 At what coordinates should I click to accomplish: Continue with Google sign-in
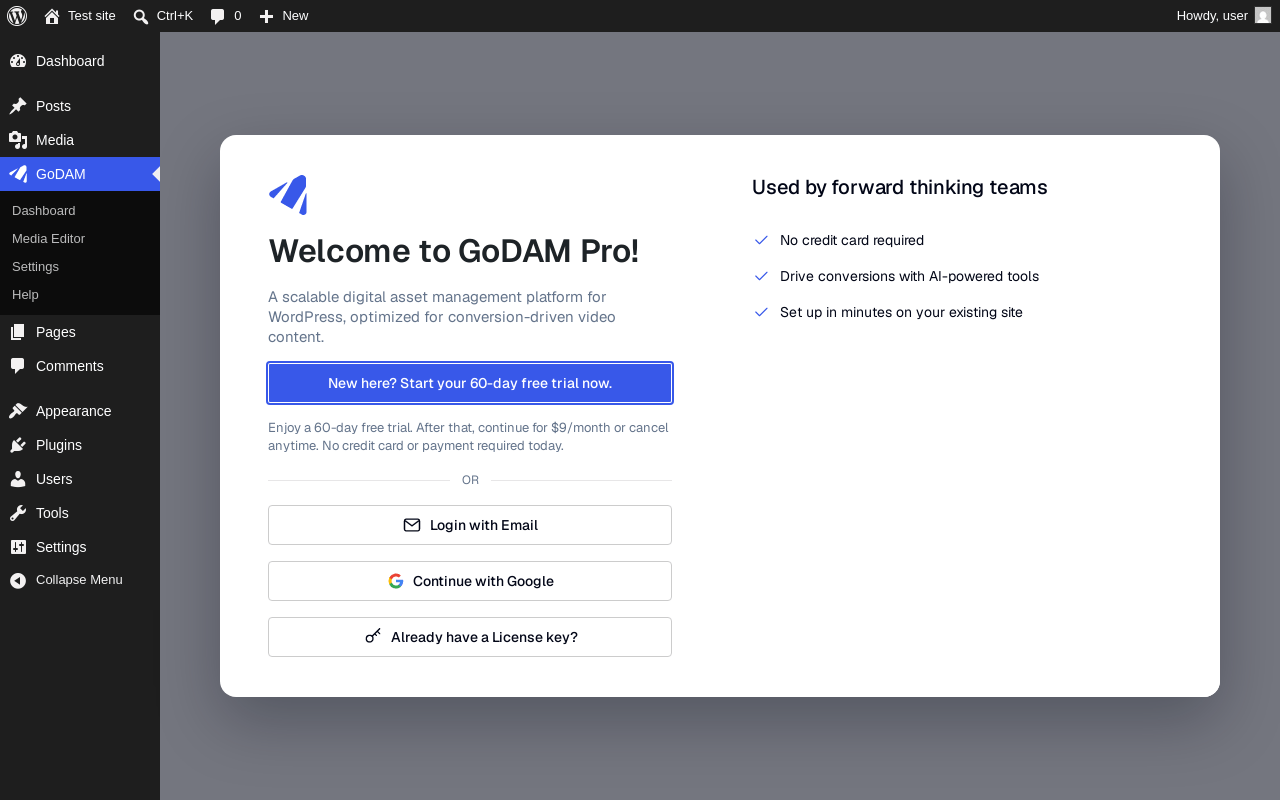470,581
